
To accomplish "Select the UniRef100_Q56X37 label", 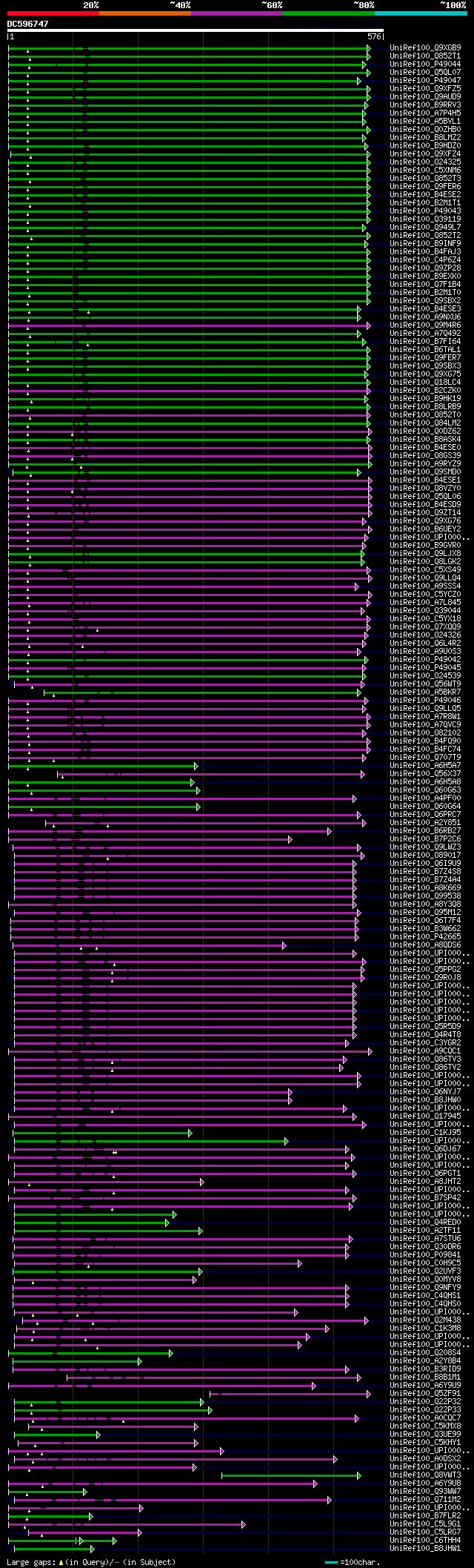I will click(425, 774).
